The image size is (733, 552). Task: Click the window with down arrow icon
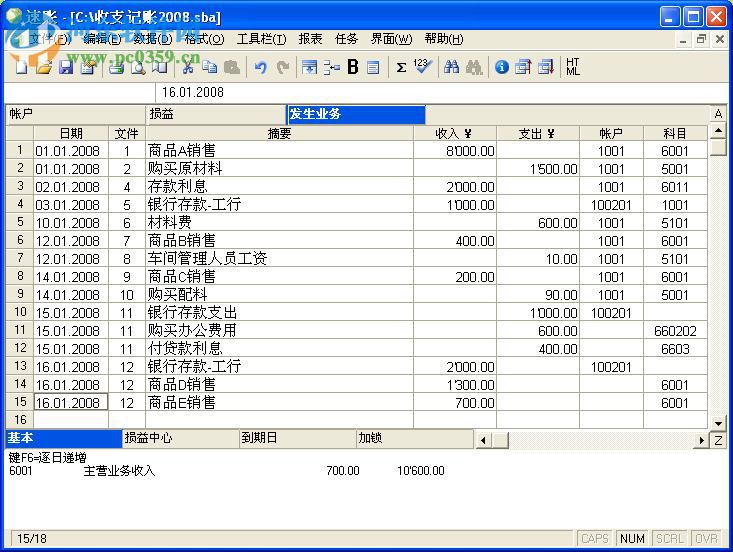point(546,67)
